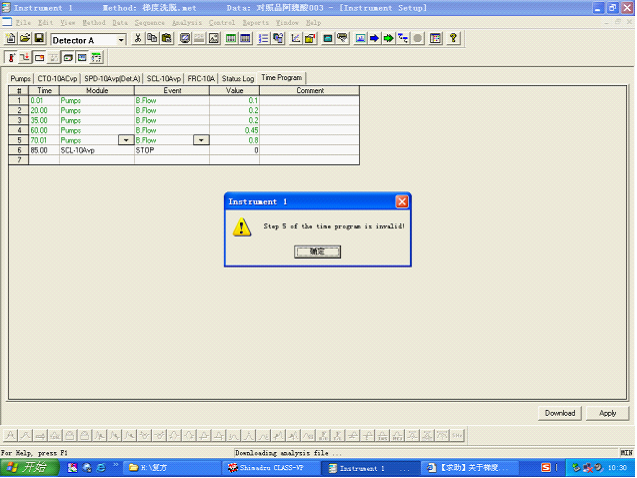This screenshot has width=637, height=478.
Task: Click the 确定 button in the warning dialog
Action: [x=317, y=252]
